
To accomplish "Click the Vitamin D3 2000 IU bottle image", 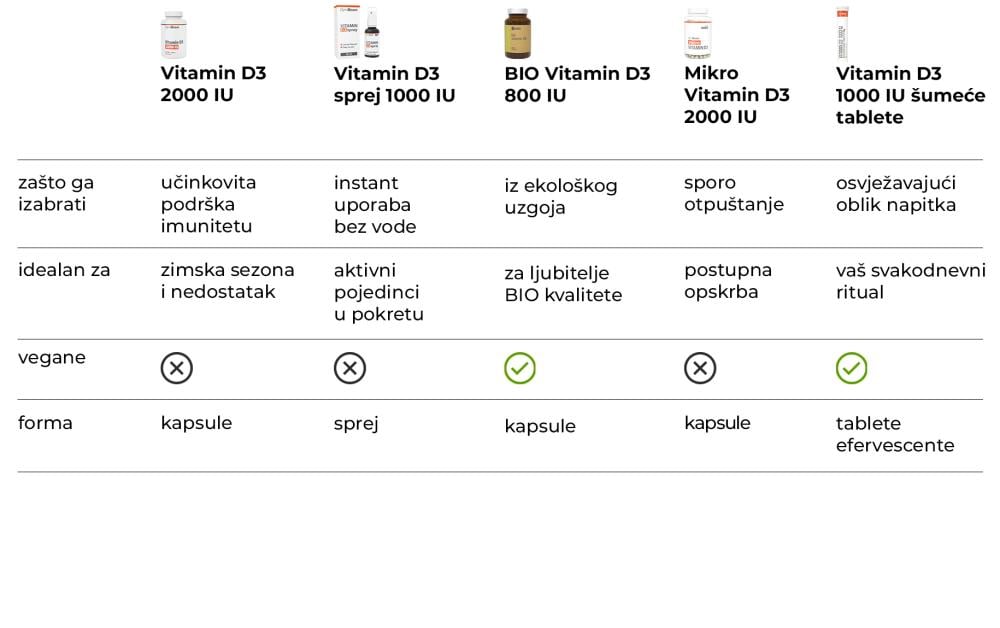I will (x=174, y=34).
